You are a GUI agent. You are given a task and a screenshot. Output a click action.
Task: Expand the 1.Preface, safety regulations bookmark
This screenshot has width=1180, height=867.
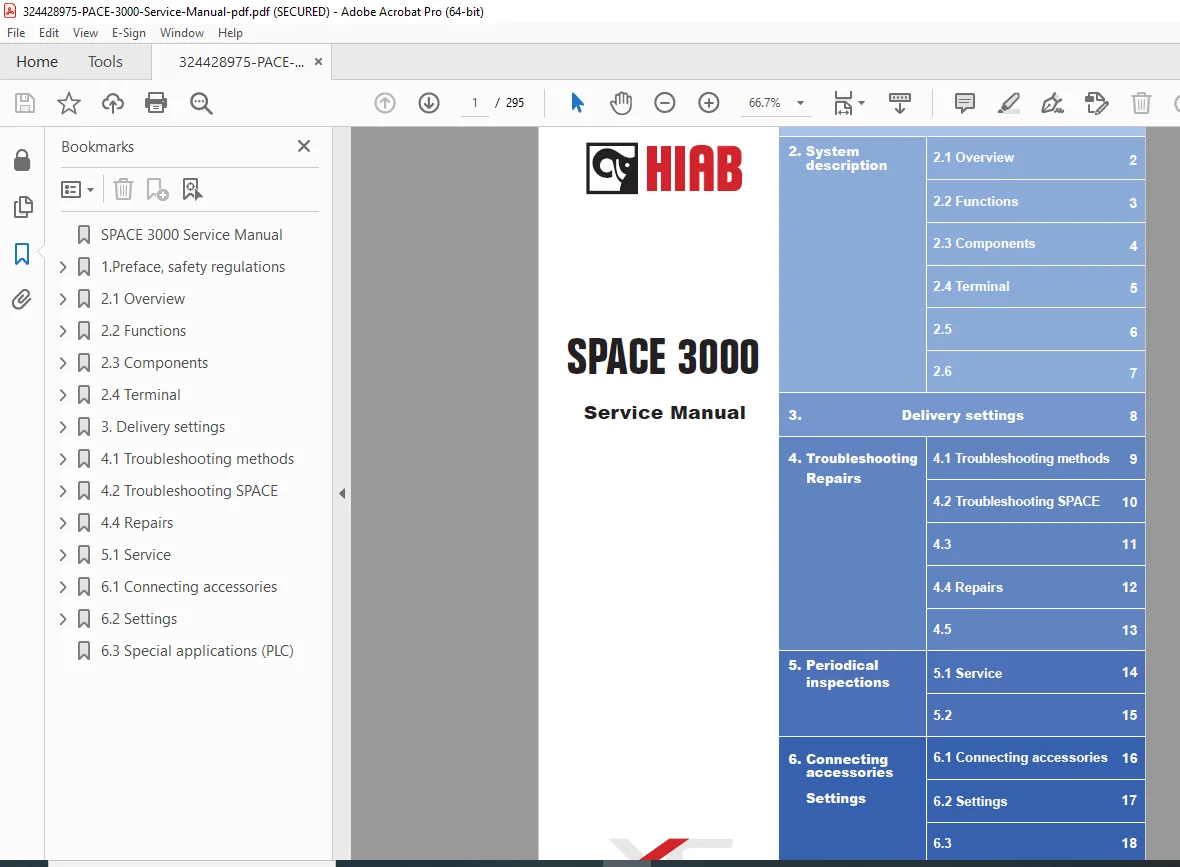[63, 267]
